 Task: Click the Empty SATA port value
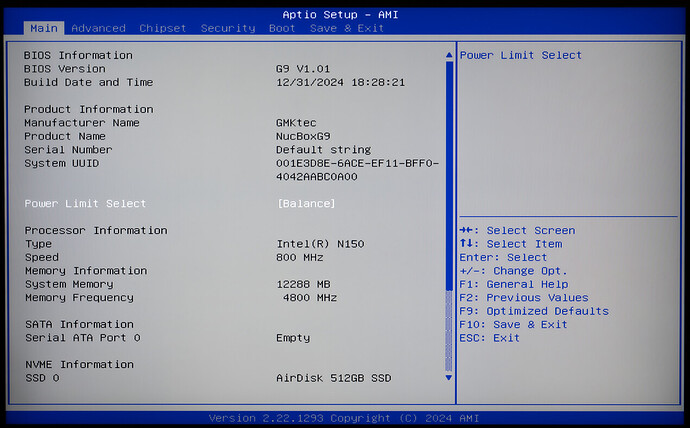(293, 338)
